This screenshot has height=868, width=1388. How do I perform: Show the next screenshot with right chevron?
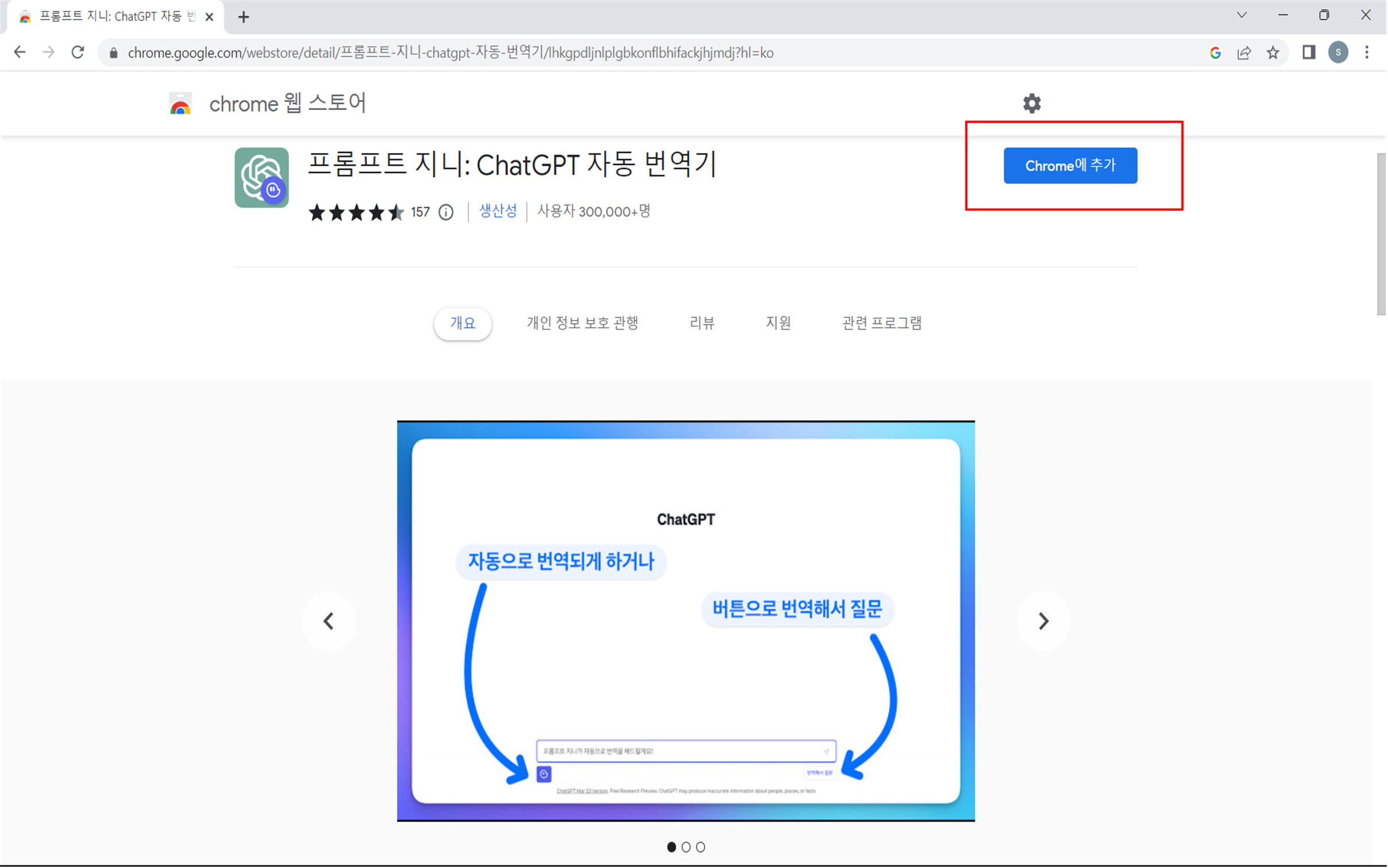[x=1043, y=621]
